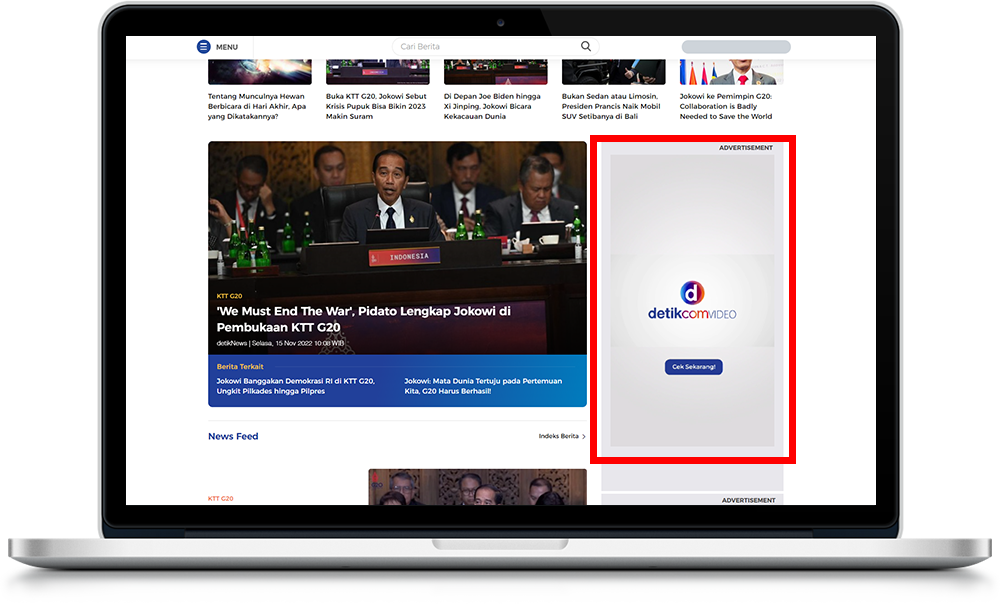Screen dimensions: 1000x604
Task: Read 'Buka KTT G20, Jokowi Sebut Krisis Pupuk' article
Action: [376, 106]
